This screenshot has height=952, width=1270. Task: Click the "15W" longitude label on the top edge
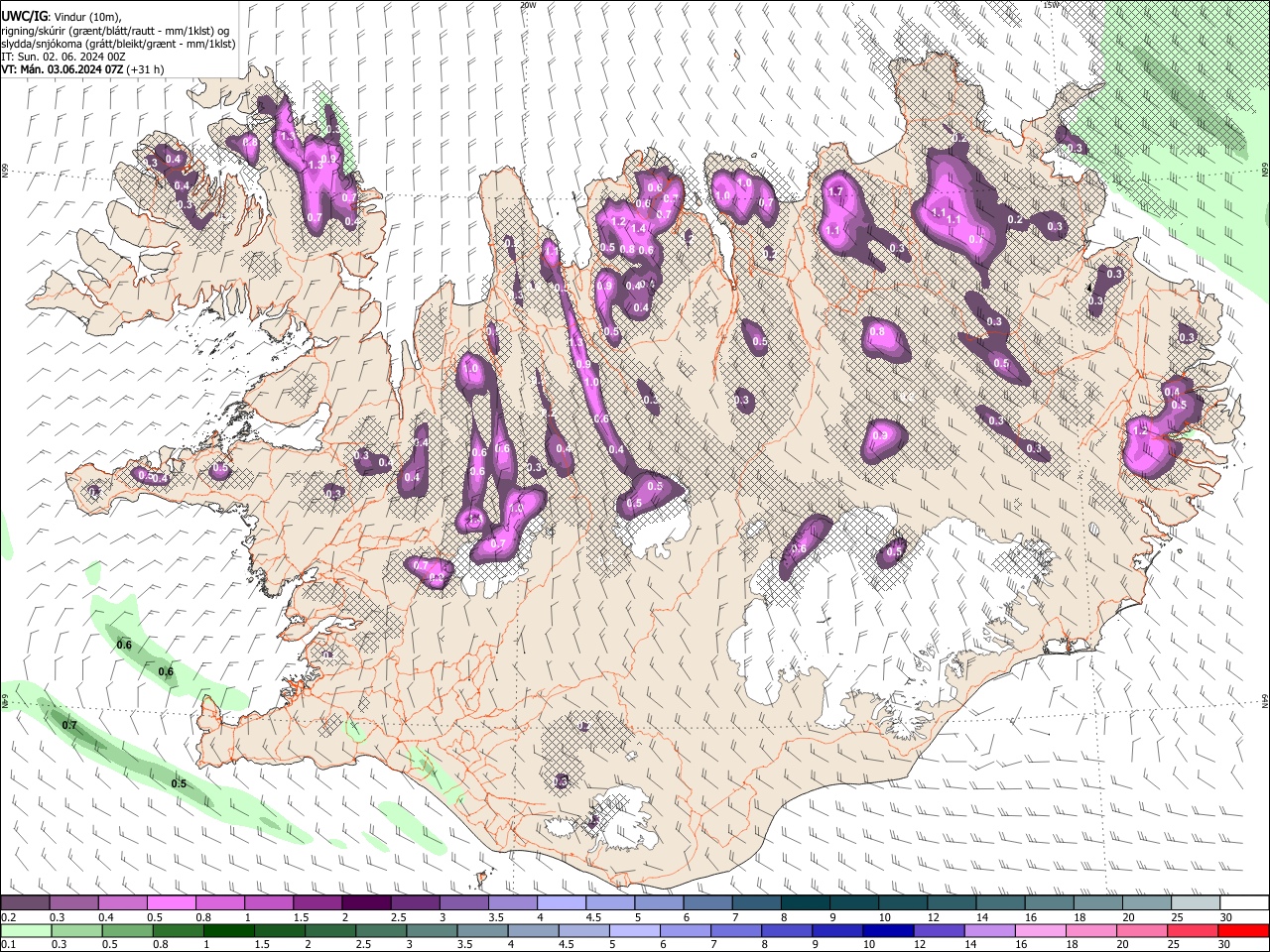point(1051,5)
